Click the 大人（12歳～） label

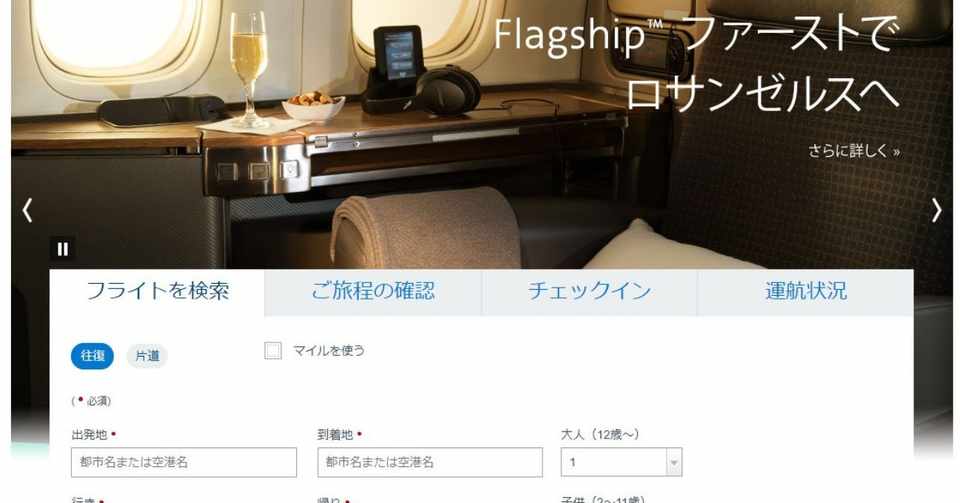click(x=600, y=434)
